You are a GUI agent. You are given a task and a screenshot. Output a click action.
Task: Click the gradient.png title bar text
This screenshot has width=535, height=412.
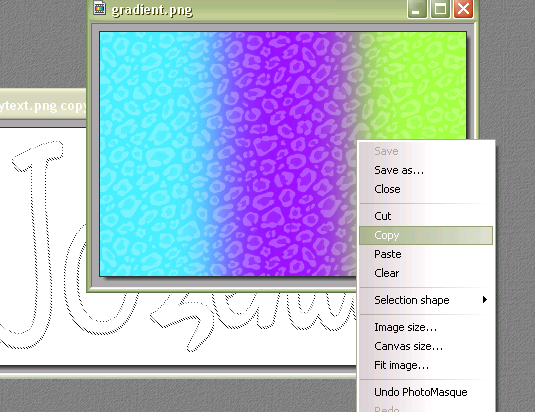pos(152,10)
